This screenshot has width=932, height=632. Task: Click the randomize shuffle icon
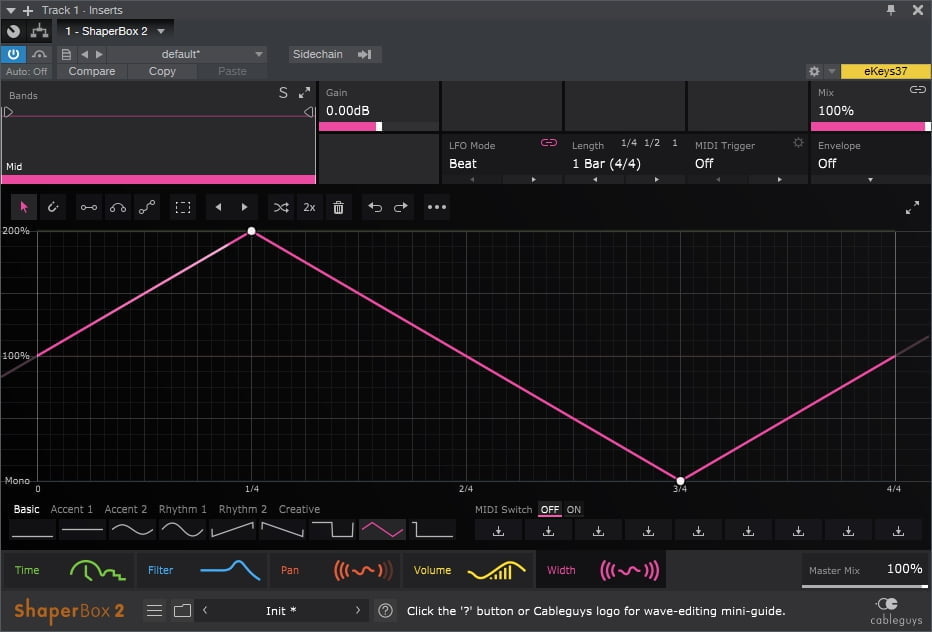[281, 207]
